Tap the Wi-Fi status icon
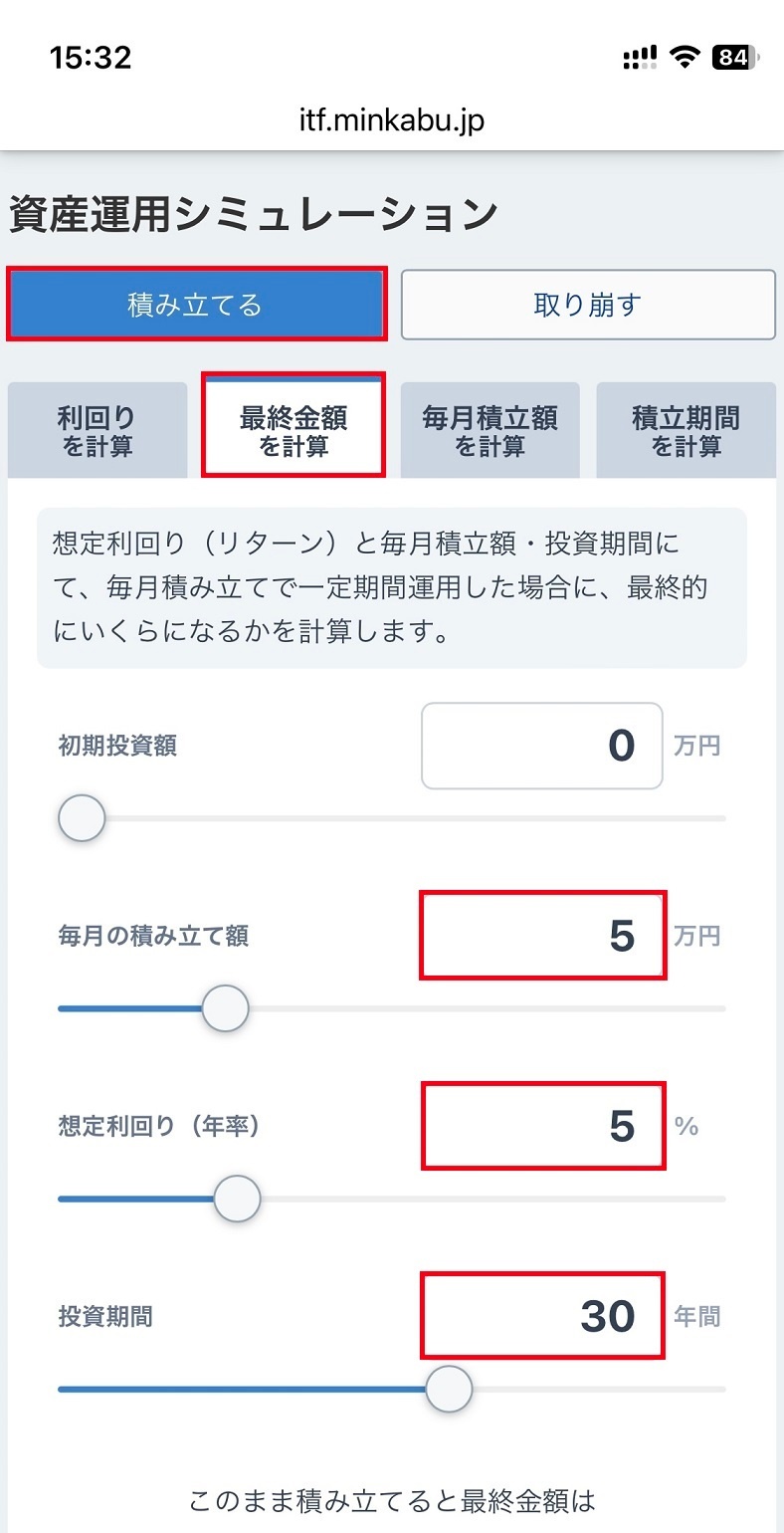 point(685,58)
